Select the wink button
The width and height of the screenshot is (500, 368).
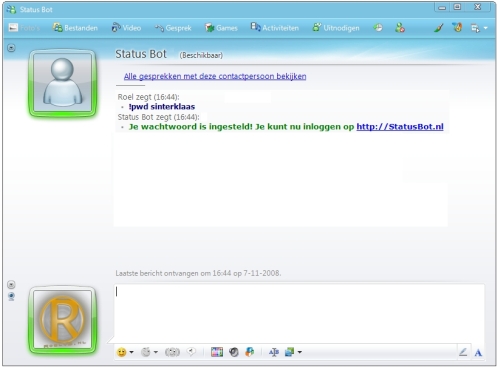pyautogui.click(x=146, y=352)
